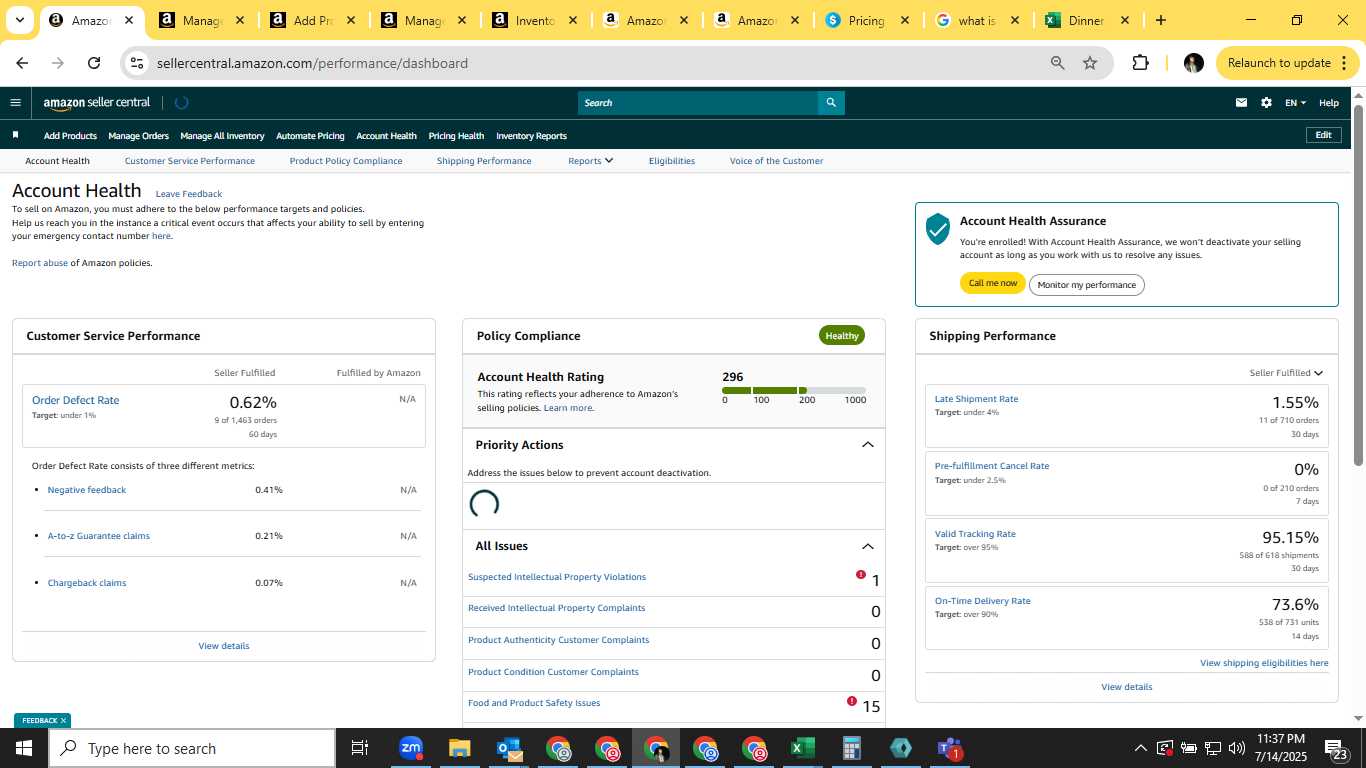Image resolution: width=1366 pixels, height=768 pixels.
Task: Open the Order Defect Rate link
Action: [x=75, y=400]
